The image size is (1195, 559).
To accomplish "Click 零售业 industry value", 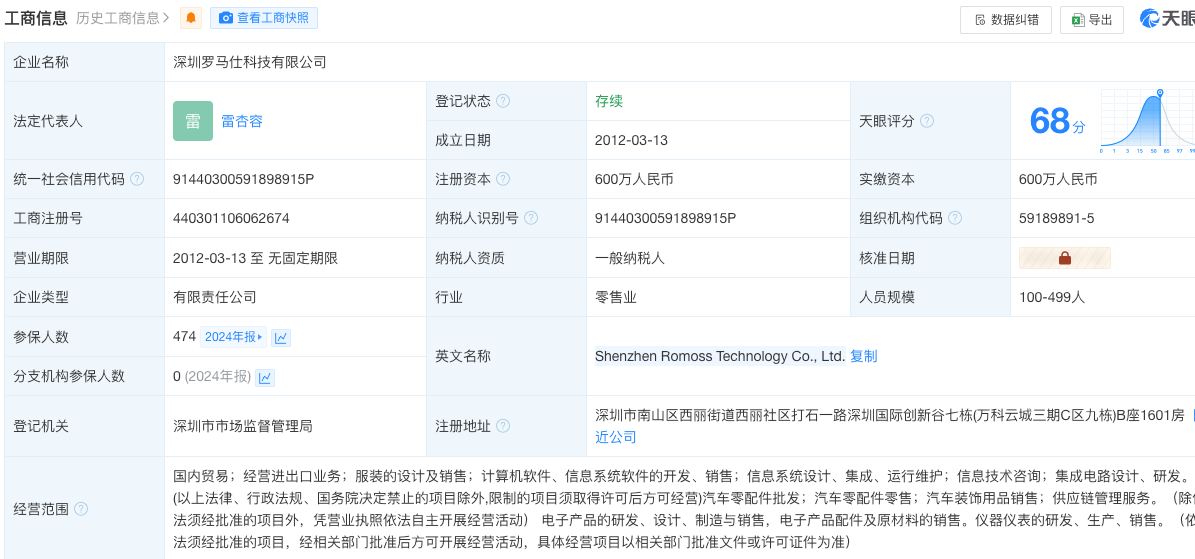I will point(616,297).
